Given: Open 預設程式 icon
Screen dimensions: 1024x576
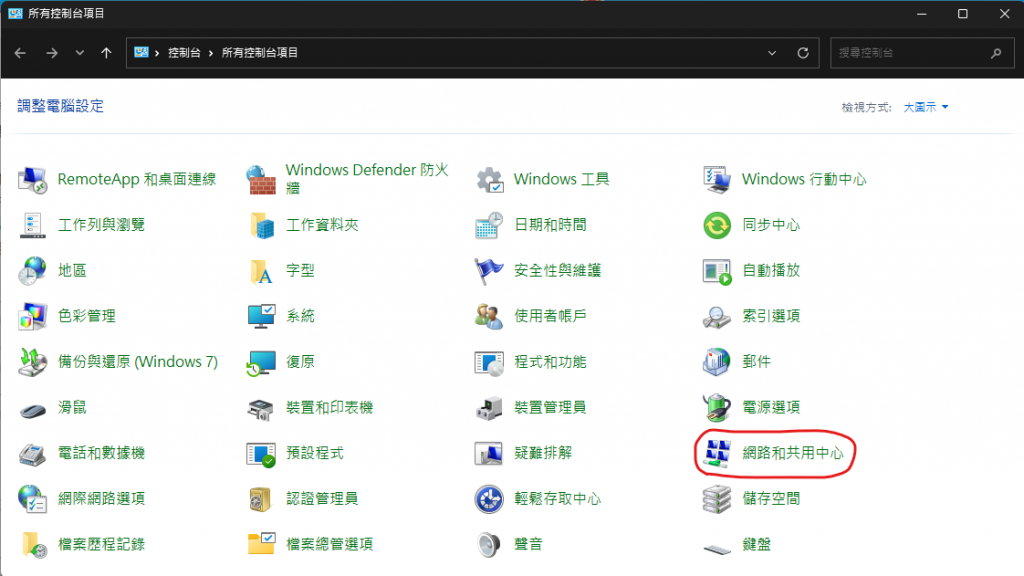Looking at the screenshot, I should 261,454.
